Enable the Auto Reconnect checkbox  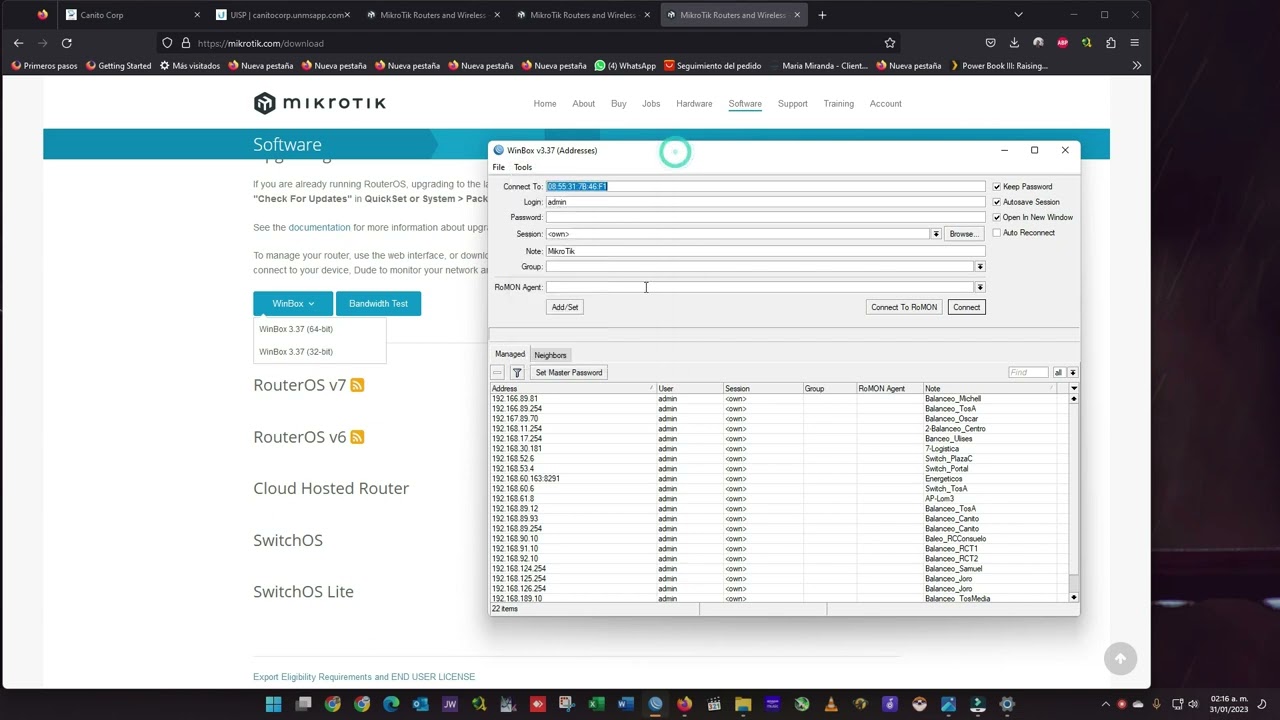(x=996, y=233)
